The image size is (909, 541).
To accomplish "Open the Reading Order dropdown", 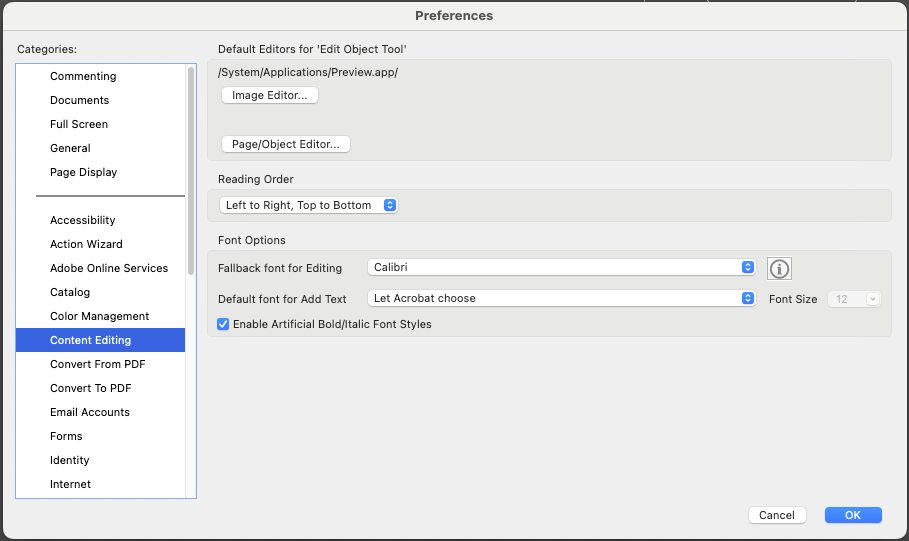I will tap(309, 205).
